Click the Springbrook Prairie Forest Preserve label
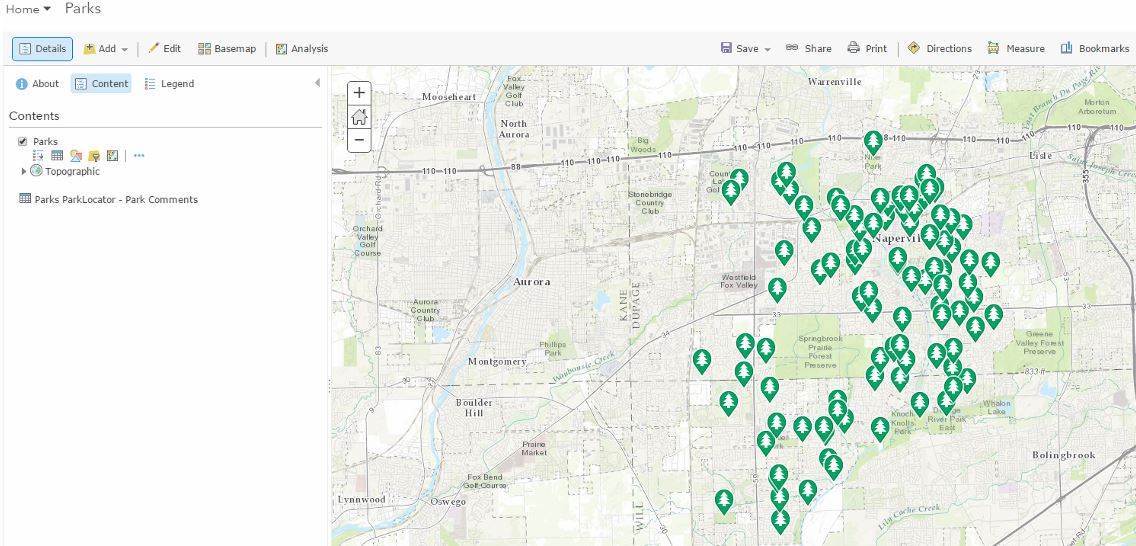Viewport: 1136px width, 546px height. [820, 352]
